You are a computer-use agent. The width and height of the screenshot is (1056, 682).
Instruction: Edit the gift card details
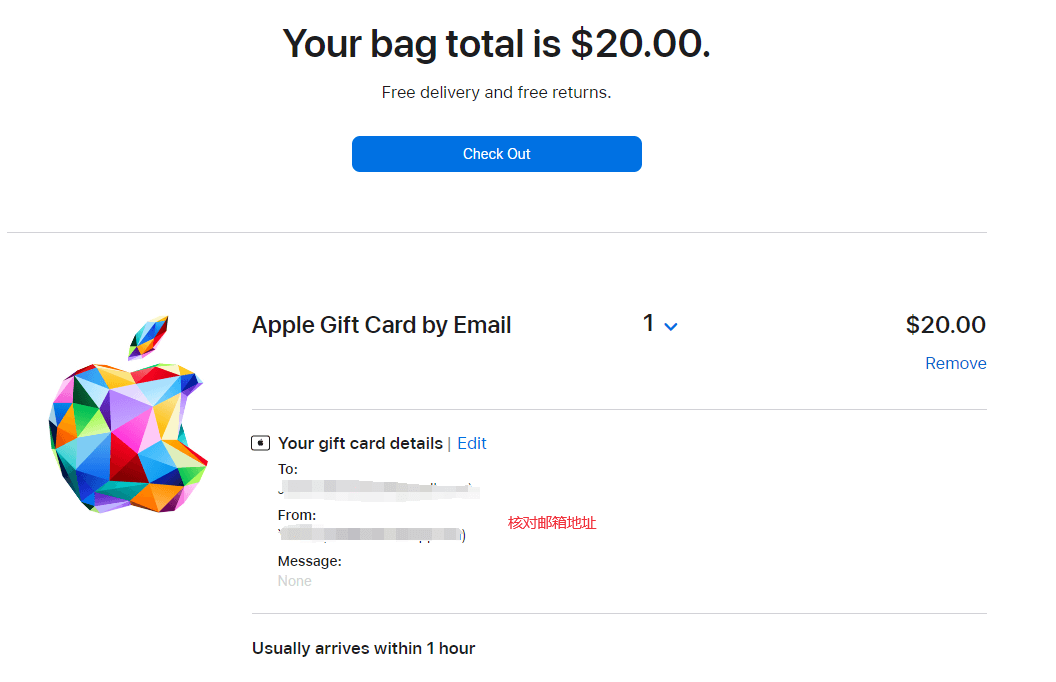[471, 443]
